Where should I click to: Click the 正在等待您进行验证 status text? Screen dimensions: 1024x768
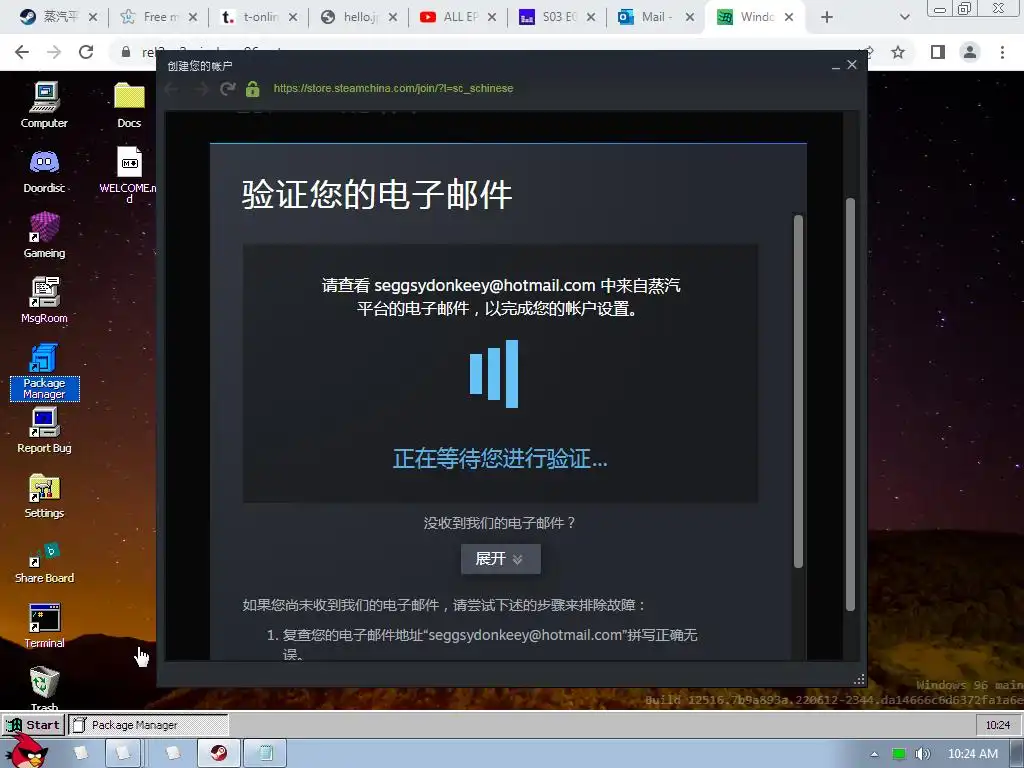(x=500, y=458)
